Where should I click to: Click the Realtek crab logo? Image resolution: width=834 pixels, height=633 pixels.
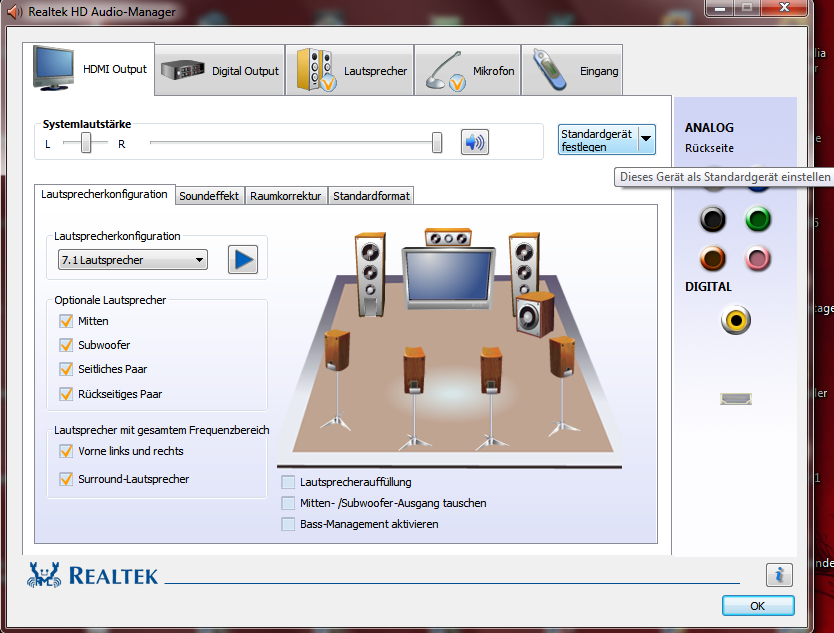(44, 574)
